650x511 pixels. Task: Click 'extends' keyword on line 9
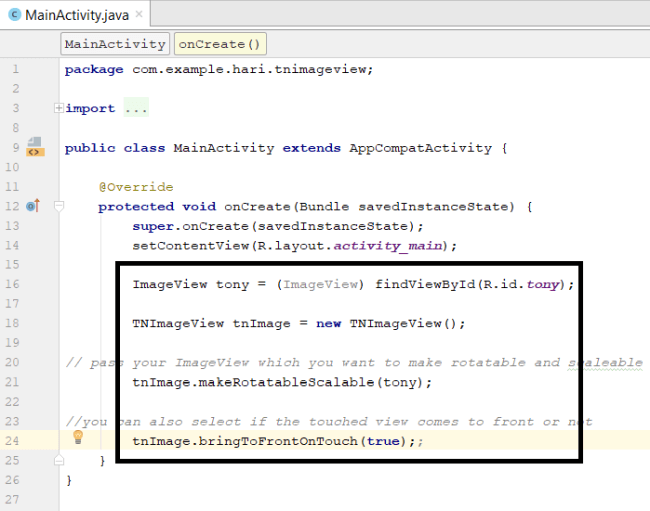point(311,148)
